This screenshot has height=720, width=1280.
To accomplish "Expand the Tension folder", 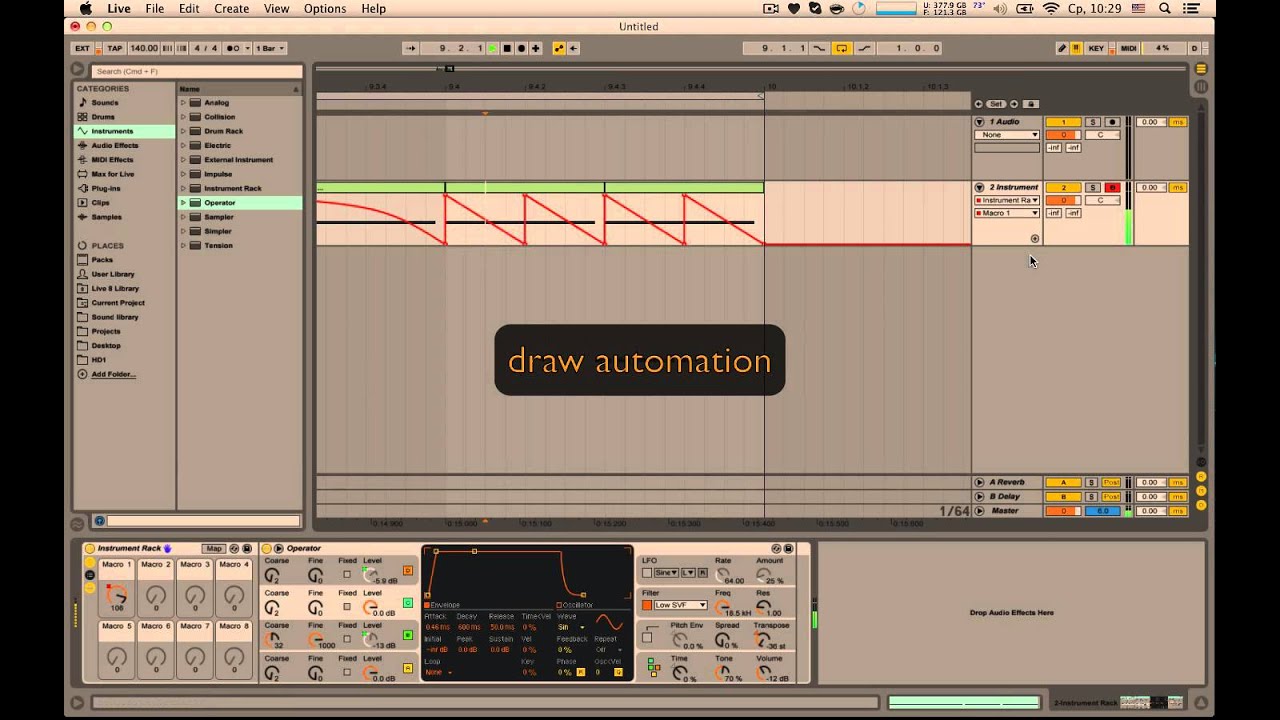I will [x=183, y=246].
